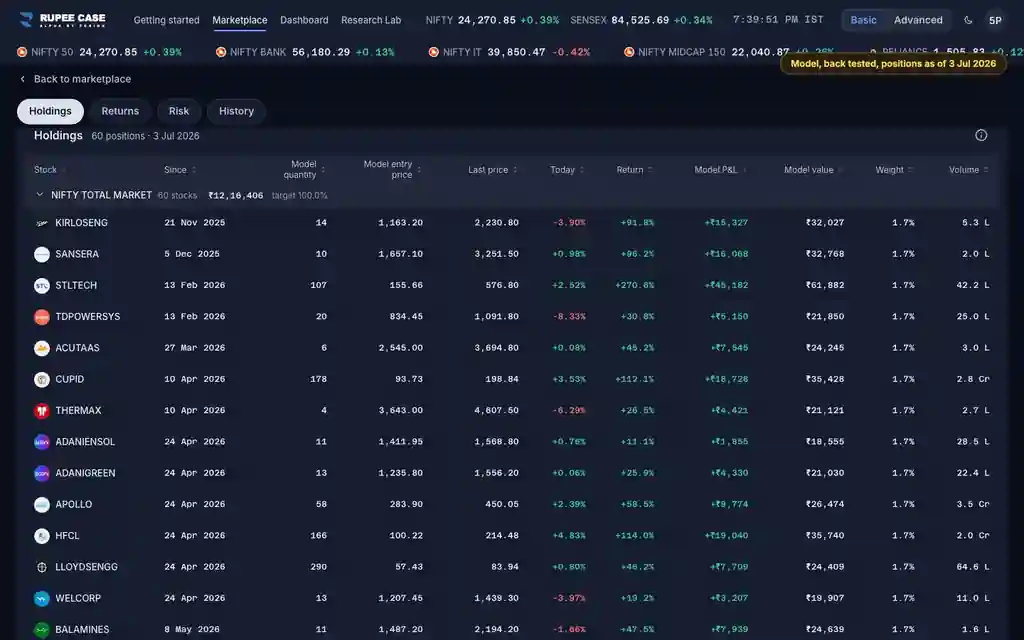
Task: Go to Dashboard
Action: click(x=304, y=20)
